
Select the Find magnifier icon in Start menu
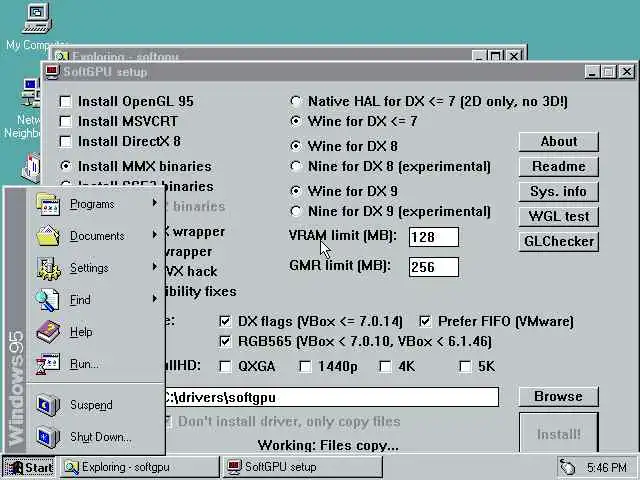[x=47, y=300]
